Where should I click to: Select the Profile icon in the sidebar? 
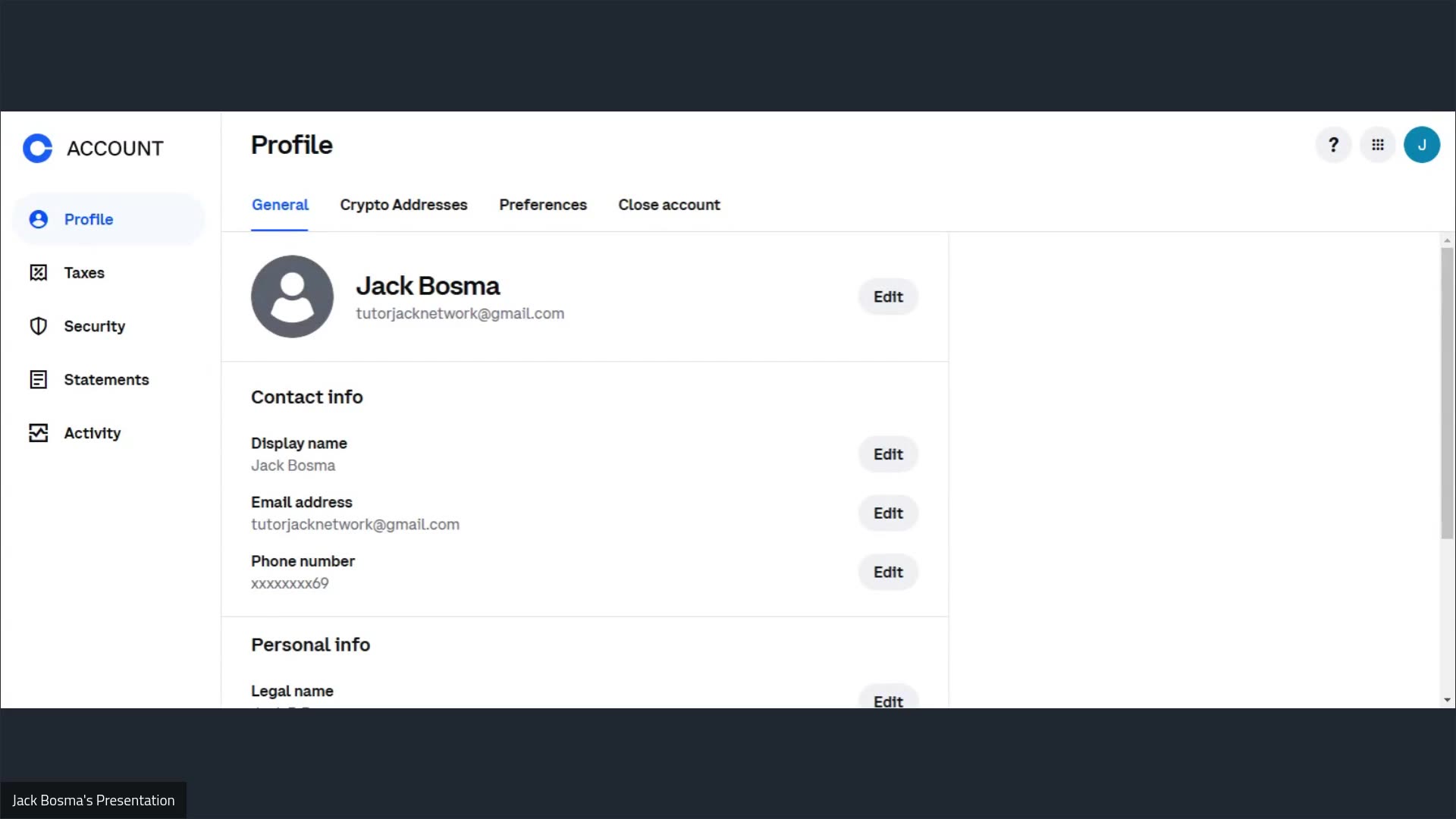[x=39, y=219]
